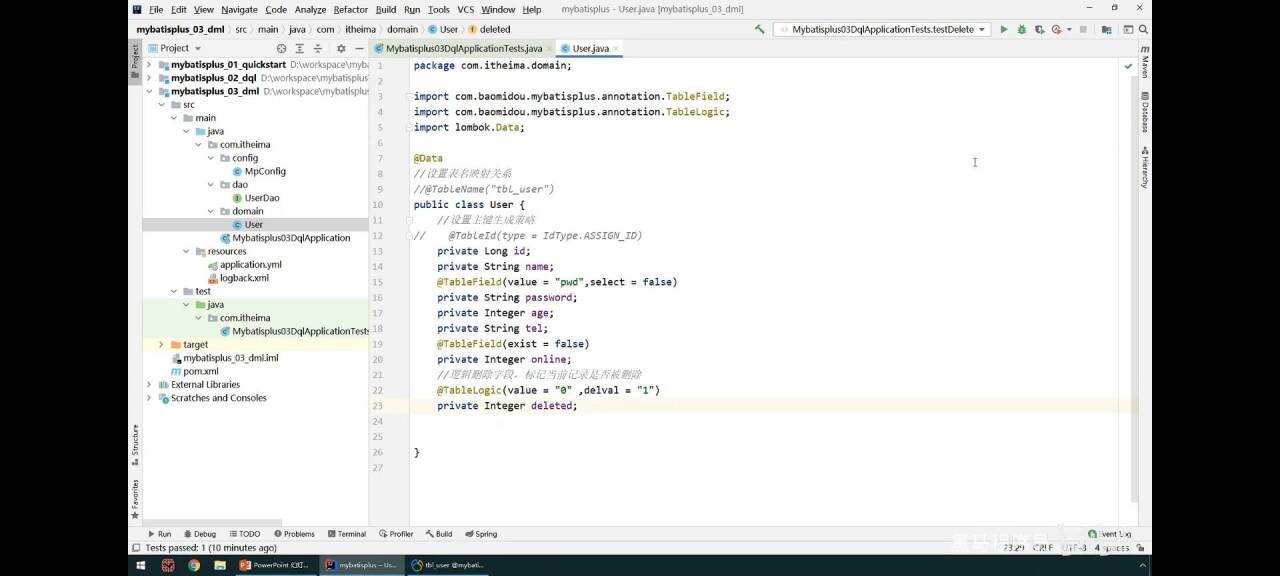Select the User.java editor tab
Image resolution: width=1280 pixels, height=576 pixels.
click(590, 48)
